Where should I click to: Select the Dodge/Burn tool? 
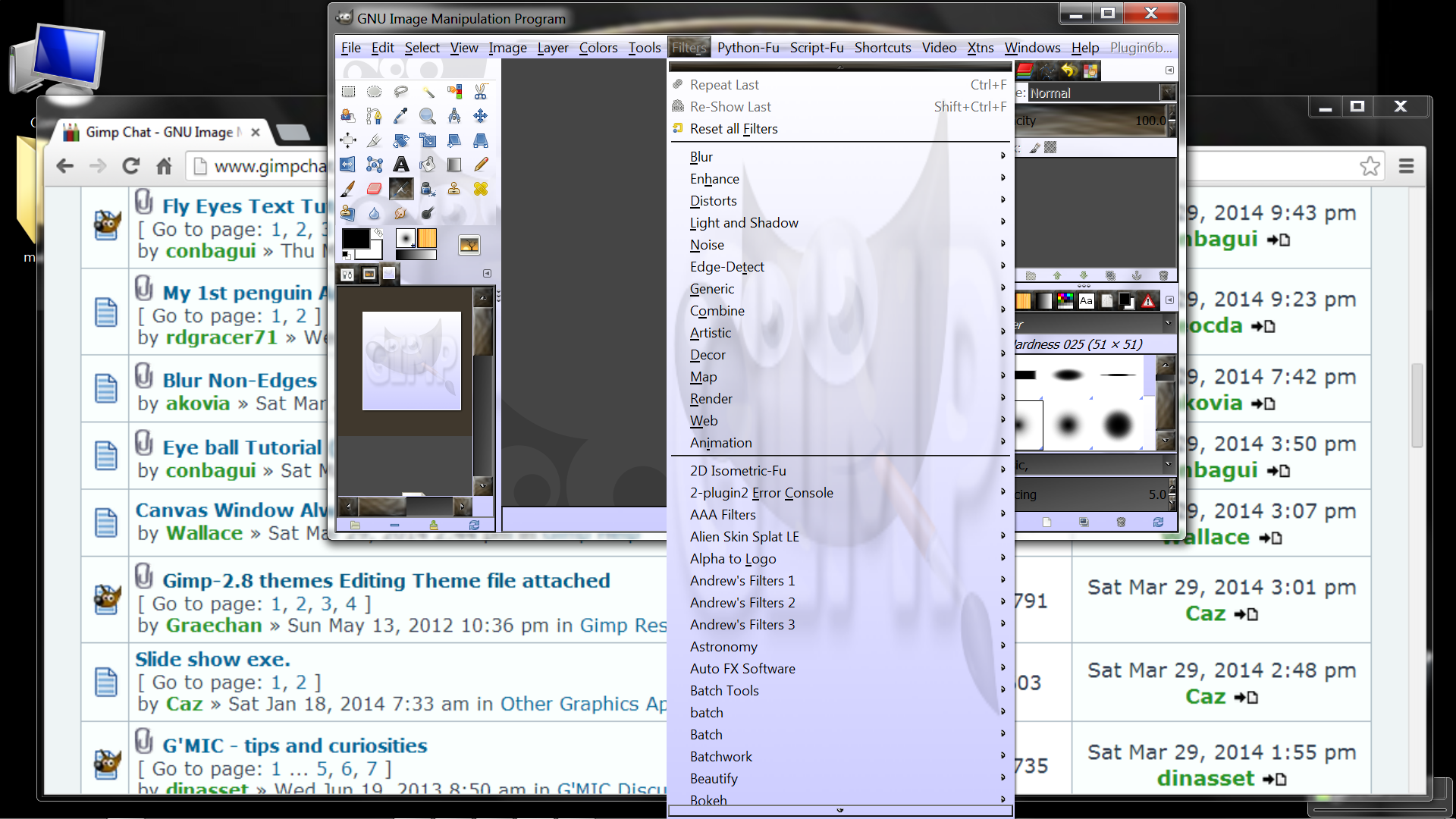tap(428, 213)
